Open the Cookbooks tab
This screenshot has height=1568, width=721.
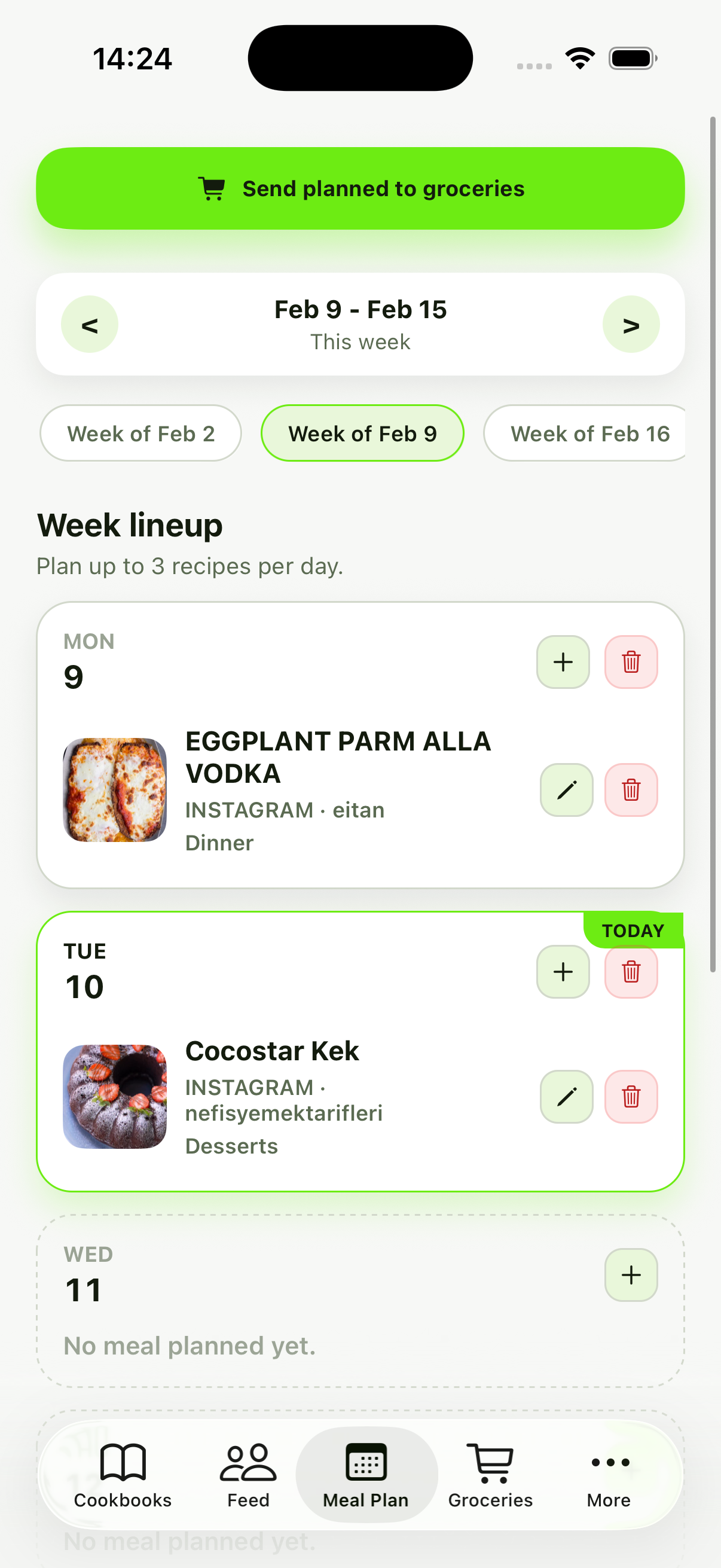(x=123, y=1474)
